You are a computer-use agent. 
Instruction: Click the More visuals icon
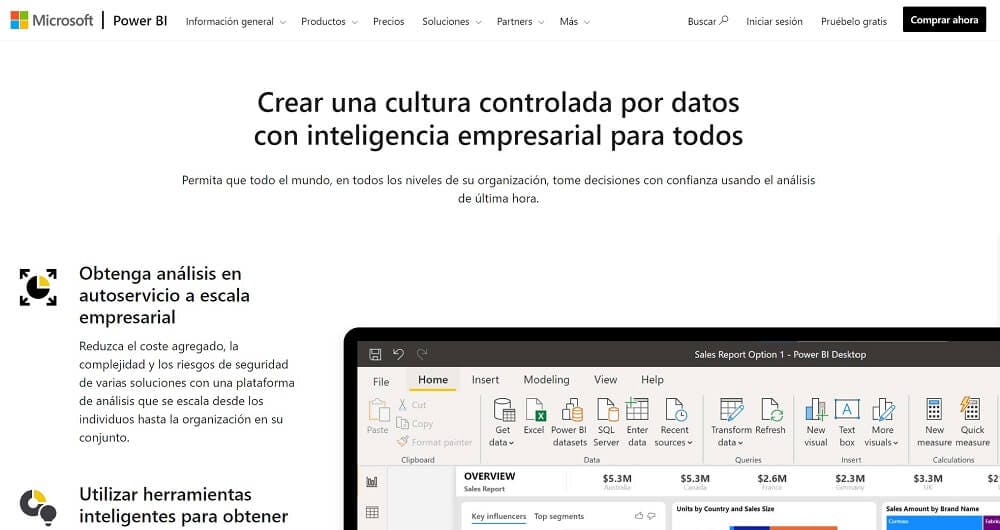tap(883, 410)
